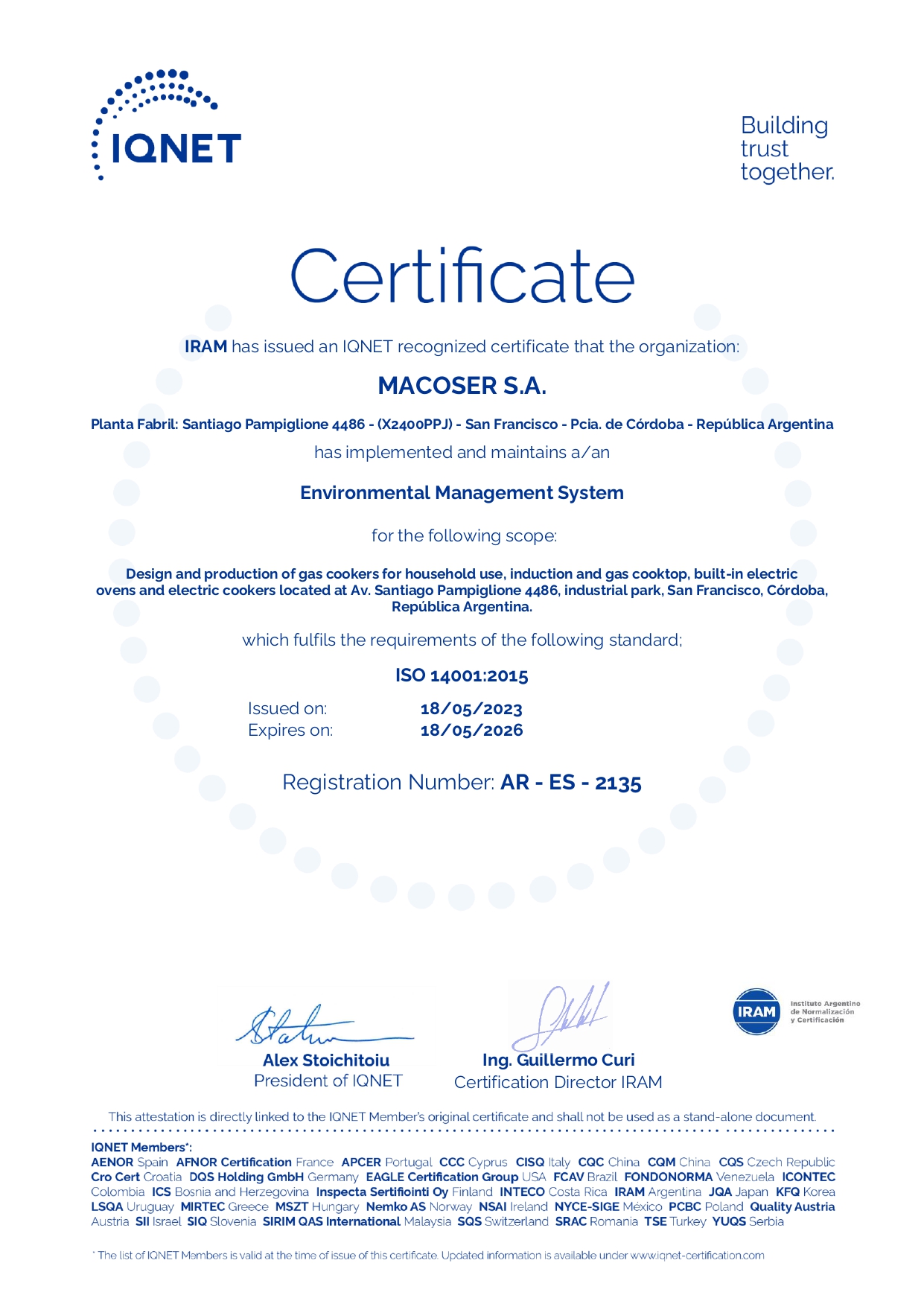Click Alex Stoichitoiu's handwritten signature

click(313, 1026)
